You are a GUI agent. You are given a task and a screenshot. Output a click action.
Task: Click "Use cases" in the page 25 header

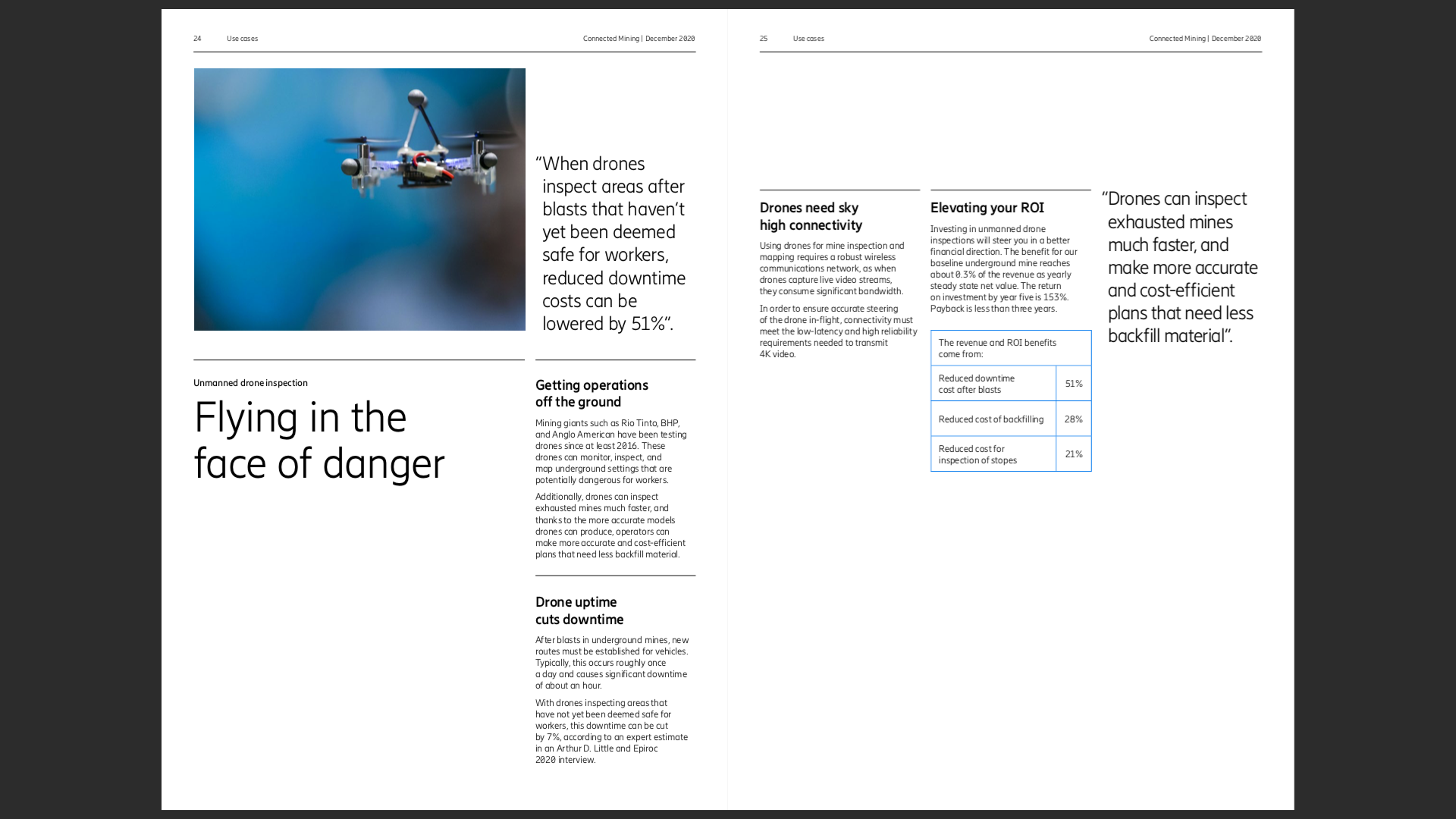tap(808, 39)
